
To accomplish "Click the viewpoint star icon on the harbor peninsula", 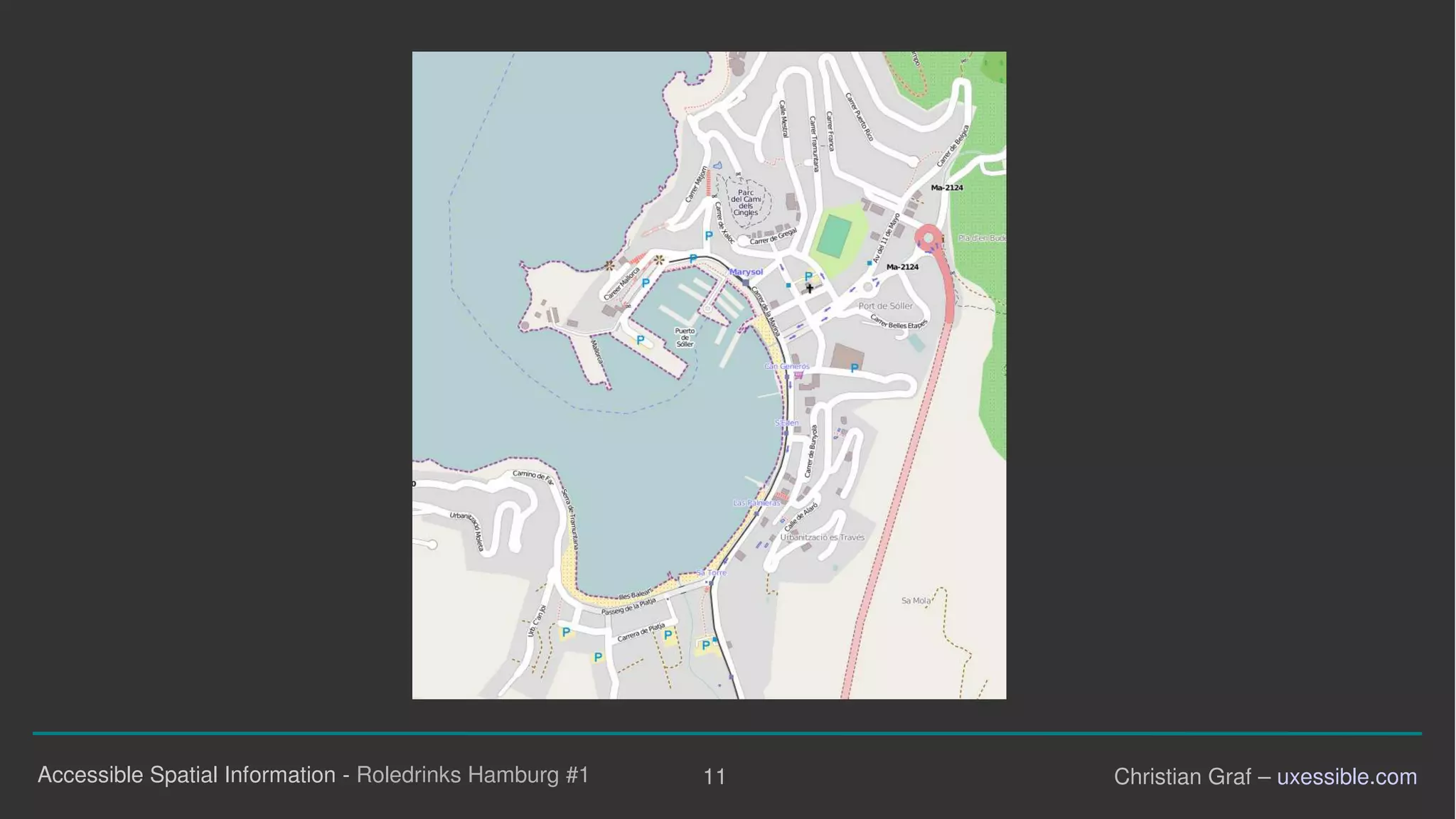I will coord(609,265).
